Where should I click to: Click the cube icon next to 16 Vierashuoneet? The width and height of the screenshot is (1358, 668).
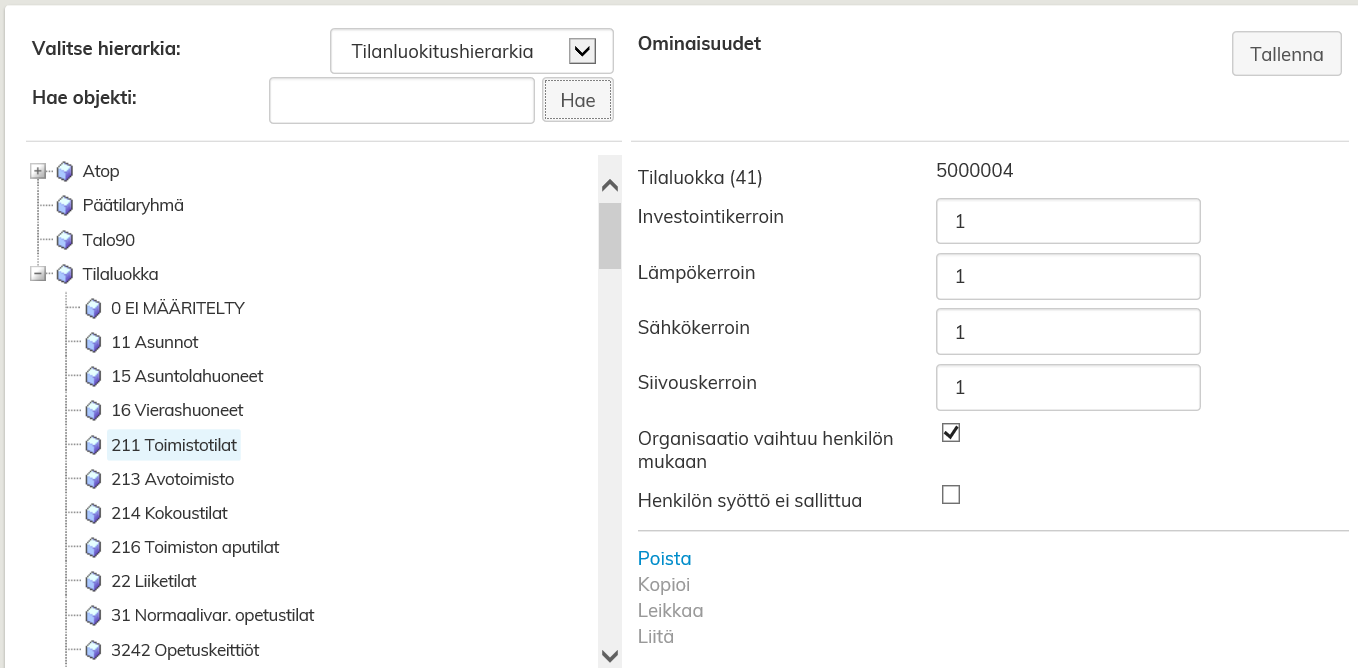[x=94, y=411]
